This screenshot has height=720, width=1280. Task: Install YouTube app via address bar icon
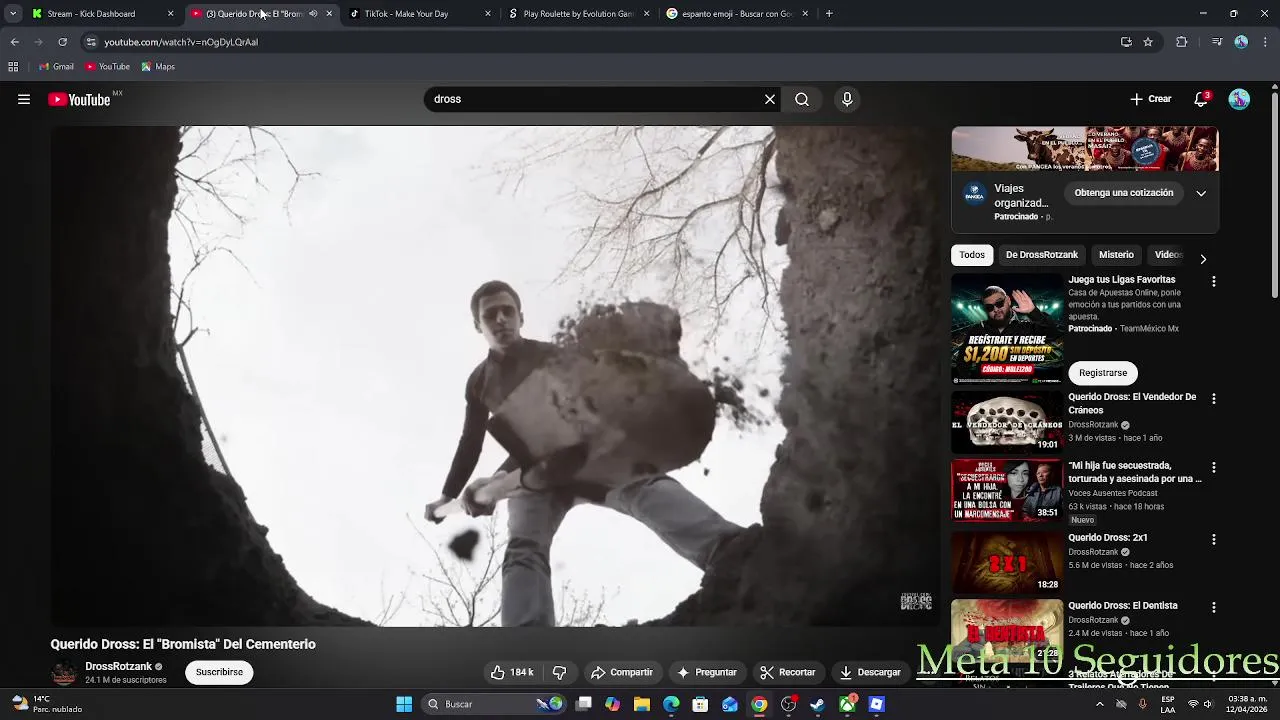[x=1126, y=42]
